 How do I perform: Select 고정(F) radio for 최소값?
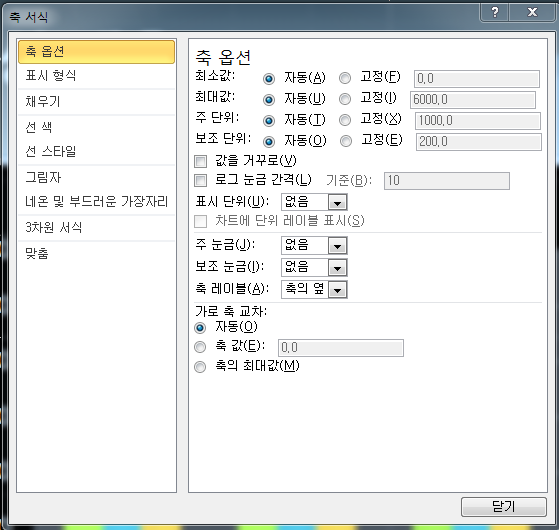pyautogui.click(x=345, y=78)
